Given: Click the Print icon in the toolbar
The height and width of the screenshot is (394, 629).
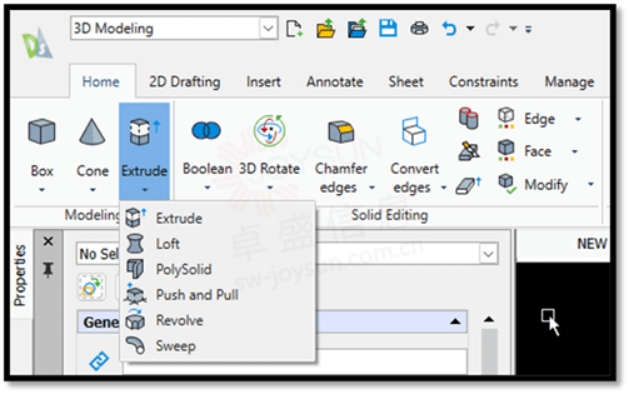Looking at the screenshot, I should [x=419, y=28].
